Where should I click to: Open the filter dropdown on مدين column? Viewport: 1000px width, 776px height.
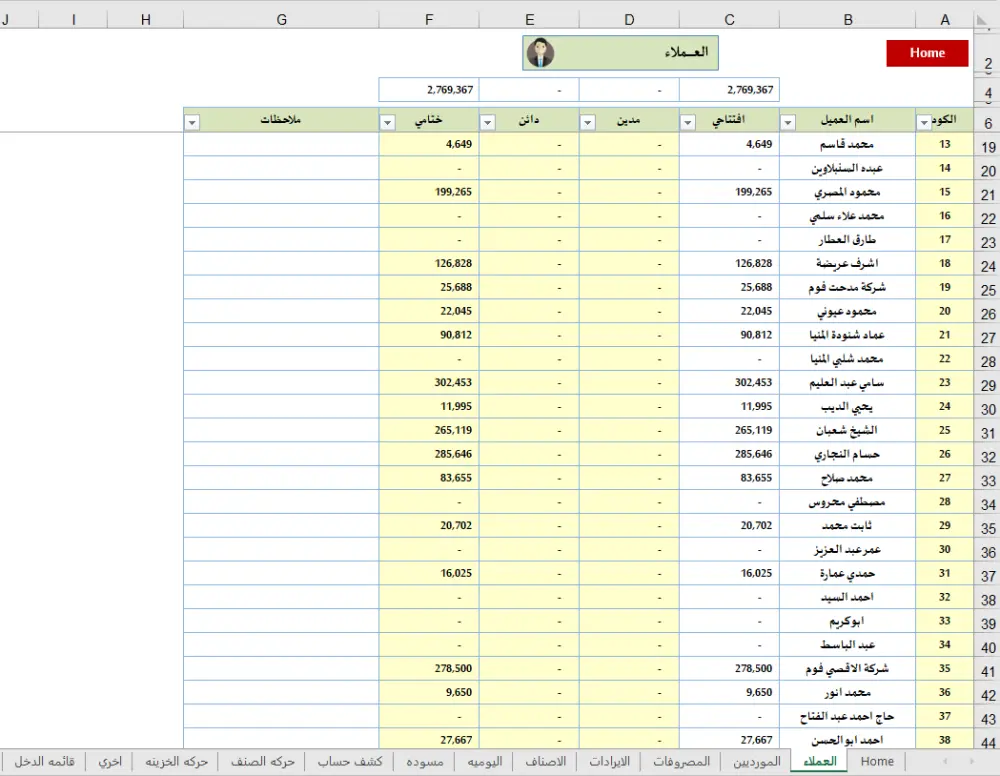pyautogui.click(x=587, y=122)
